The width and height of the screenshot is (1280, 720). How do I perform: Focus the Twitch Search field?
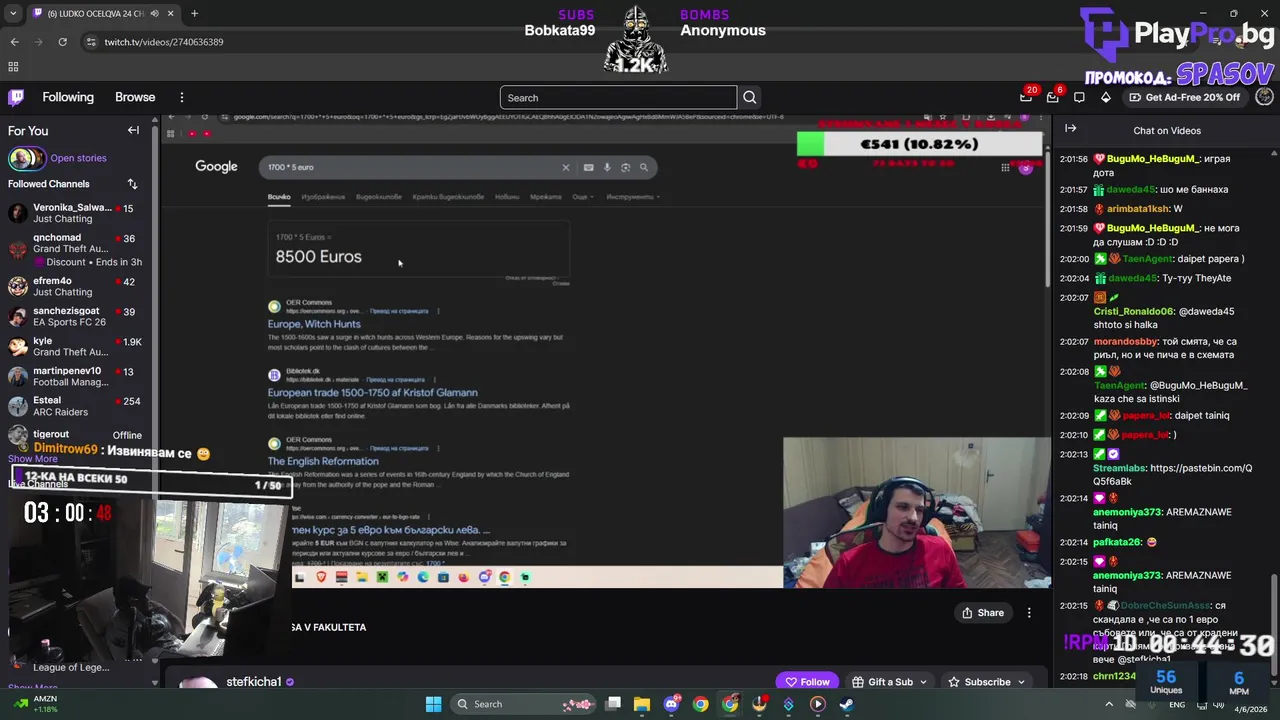(x=618, y=98)
